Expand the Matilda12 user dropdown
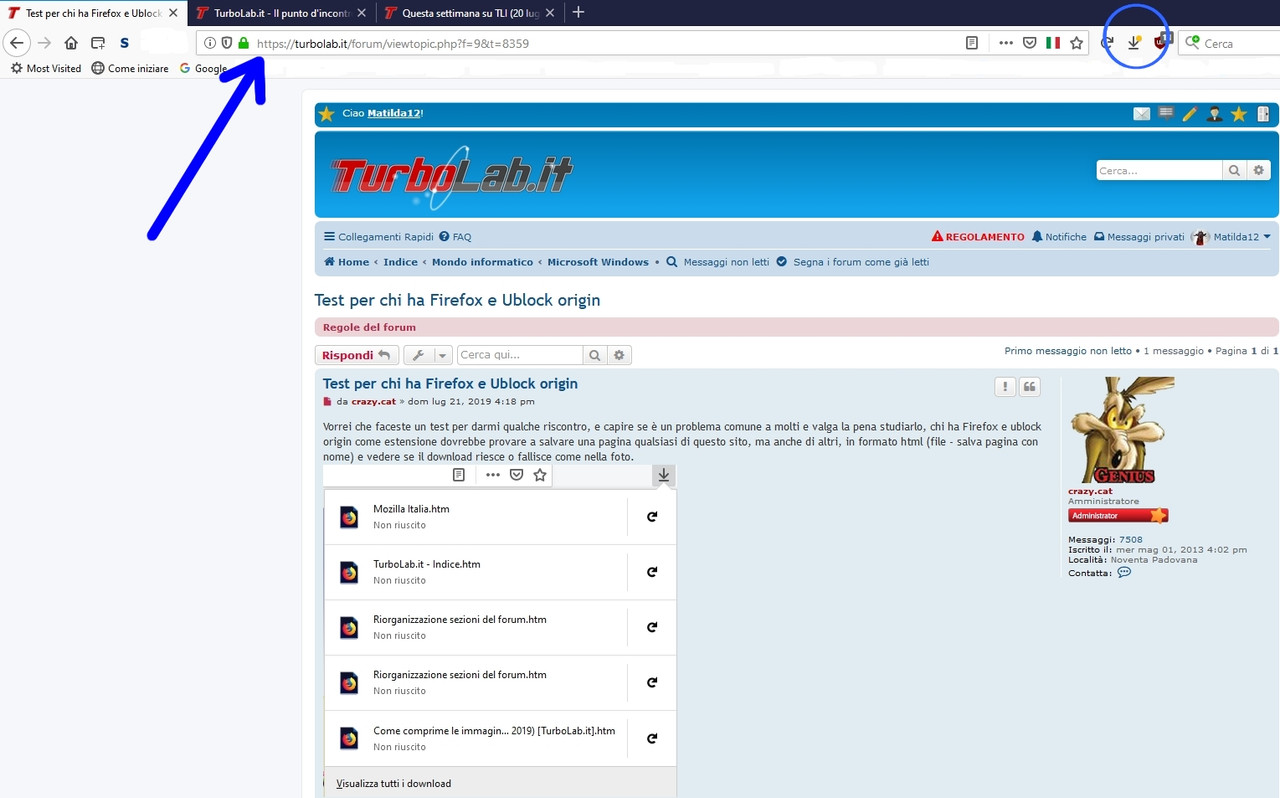Screen dimensions: 1280x798 pos(1231,237)
